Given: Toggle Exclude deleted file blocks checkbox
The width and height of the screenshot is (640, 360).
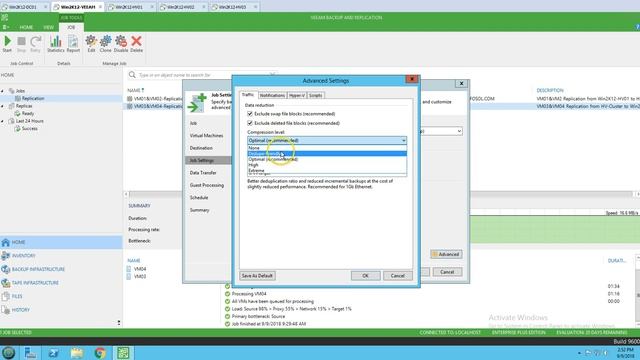Looking at the screenshot, I should coord(250,123).
